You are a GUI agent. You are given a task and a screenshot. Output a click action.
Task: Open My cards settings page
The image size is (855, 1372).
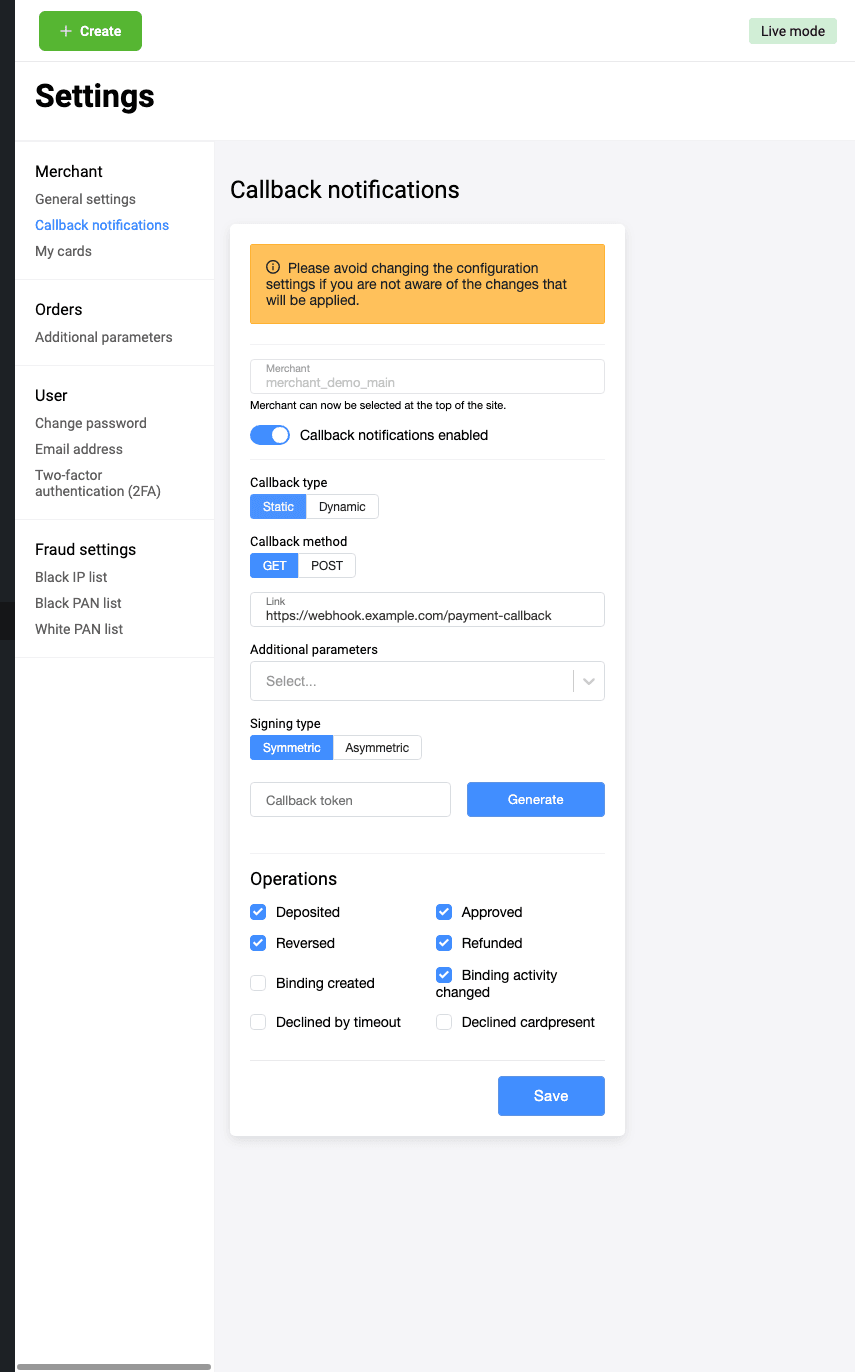63,251
